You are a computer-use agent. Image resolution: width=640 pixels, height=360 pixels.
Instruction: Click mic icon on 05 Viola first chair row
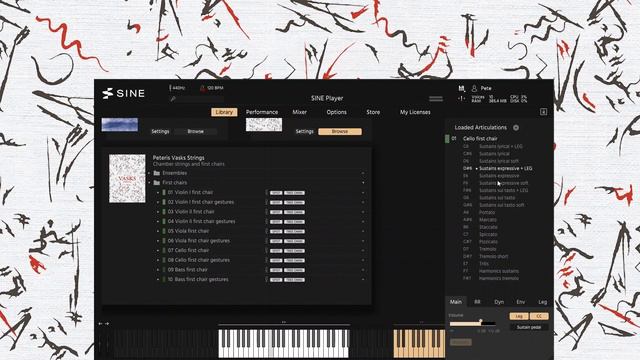click(267, 231)
